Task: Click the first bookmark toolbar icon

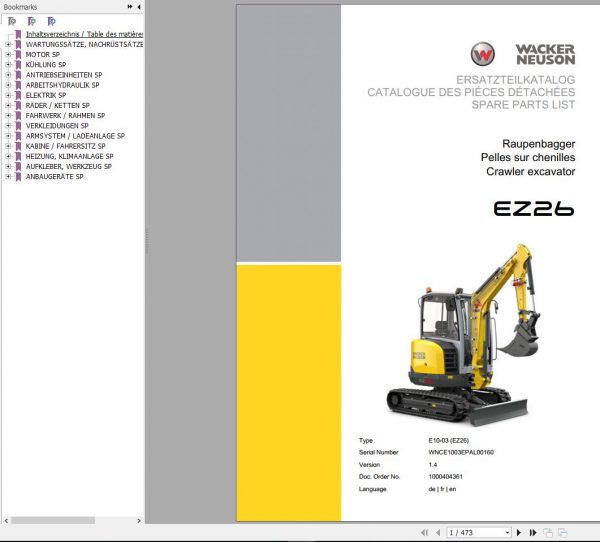Action: pos(12,21)
